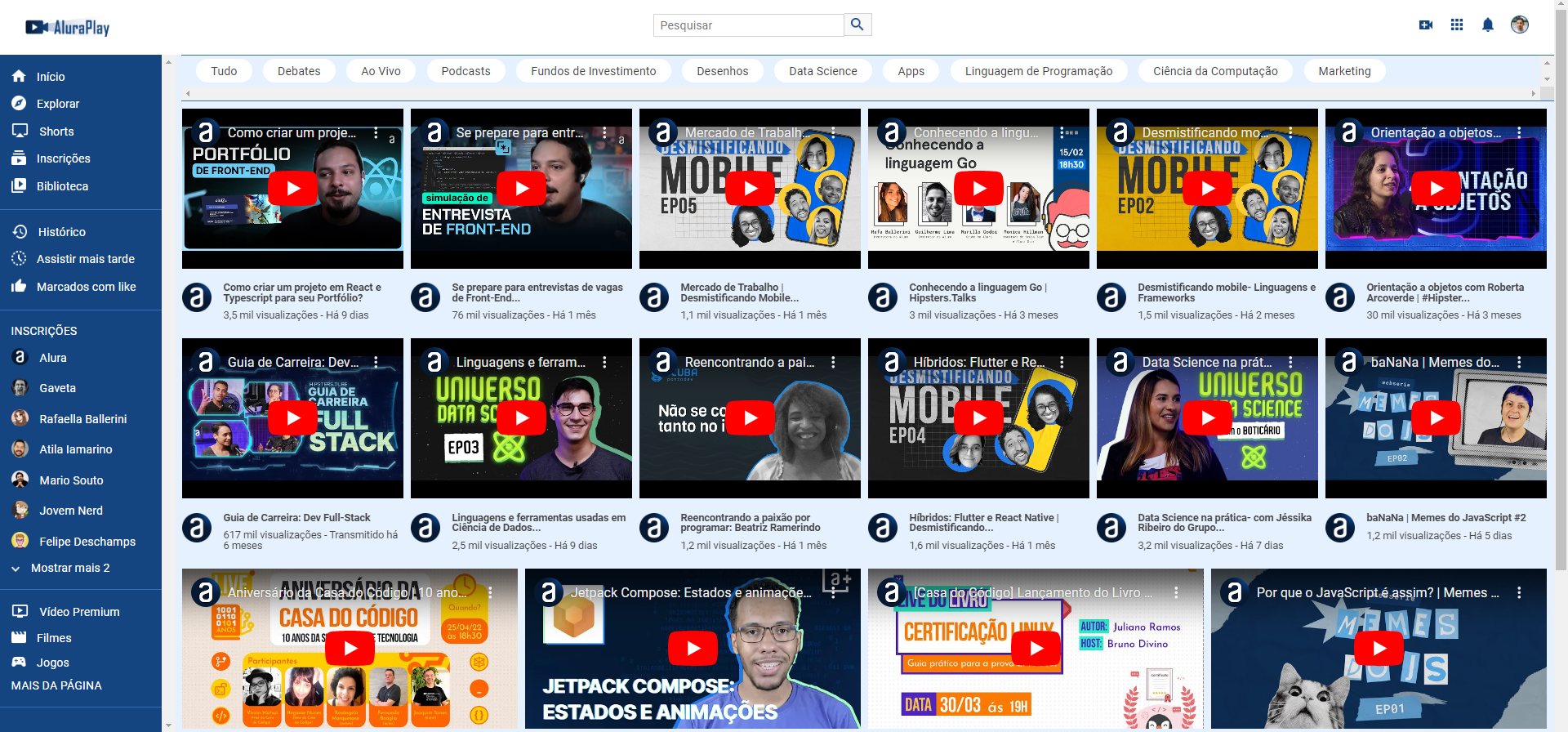Screen dimensions: 1568x732
Task: Open the apps grid menu
Action: (x=1456, y=25)
